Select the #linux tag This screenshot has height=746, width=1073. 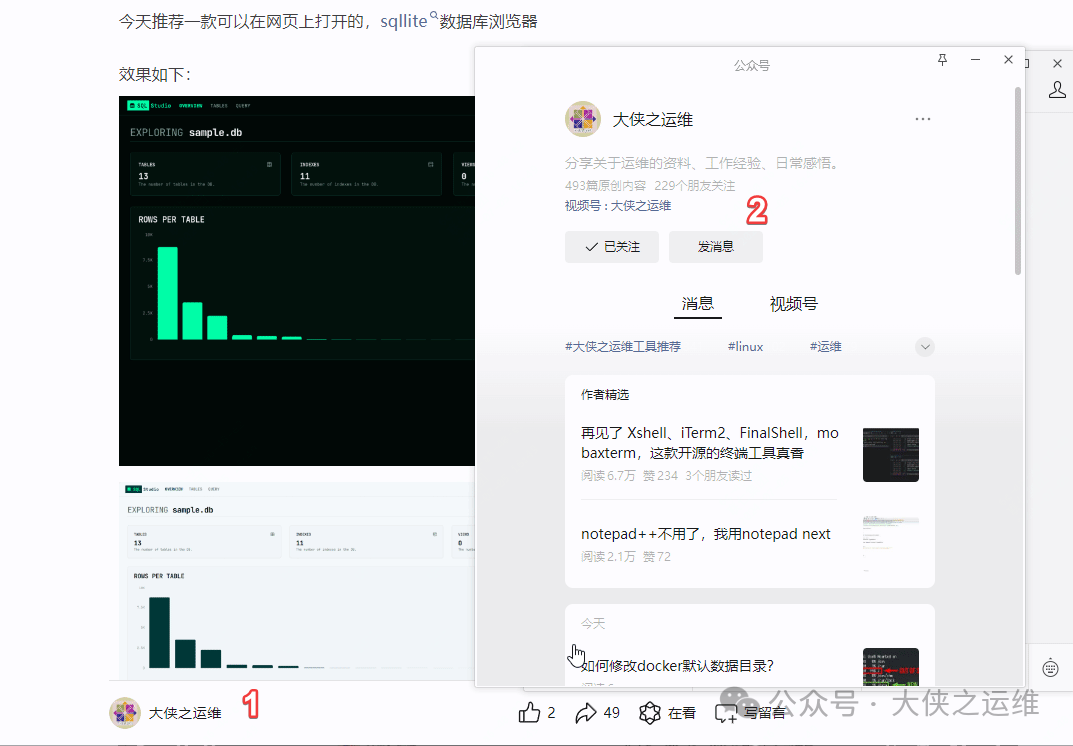[x=745, y=347]
